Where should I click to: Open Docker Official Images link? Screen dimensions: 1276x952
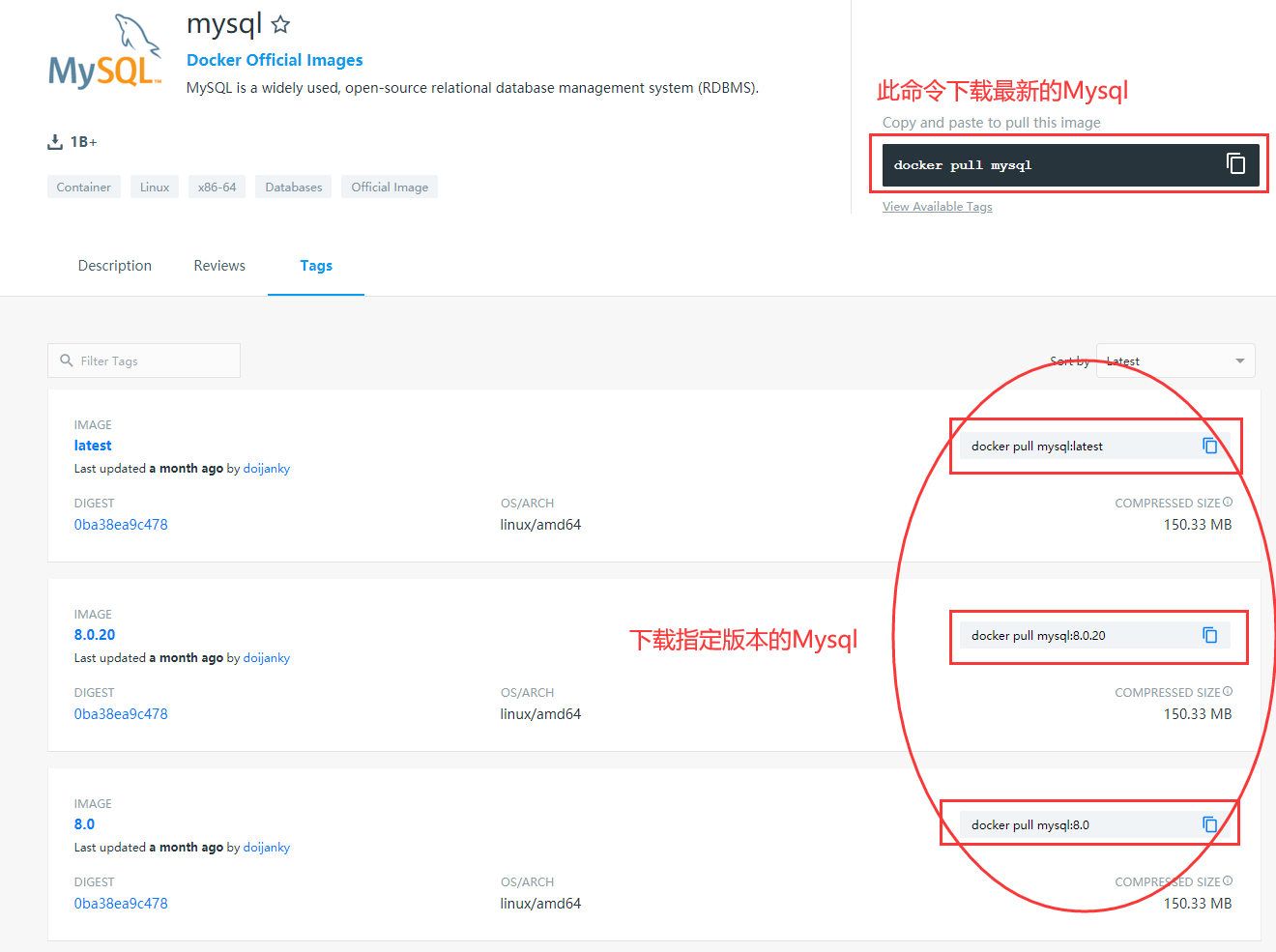[275, 60]
